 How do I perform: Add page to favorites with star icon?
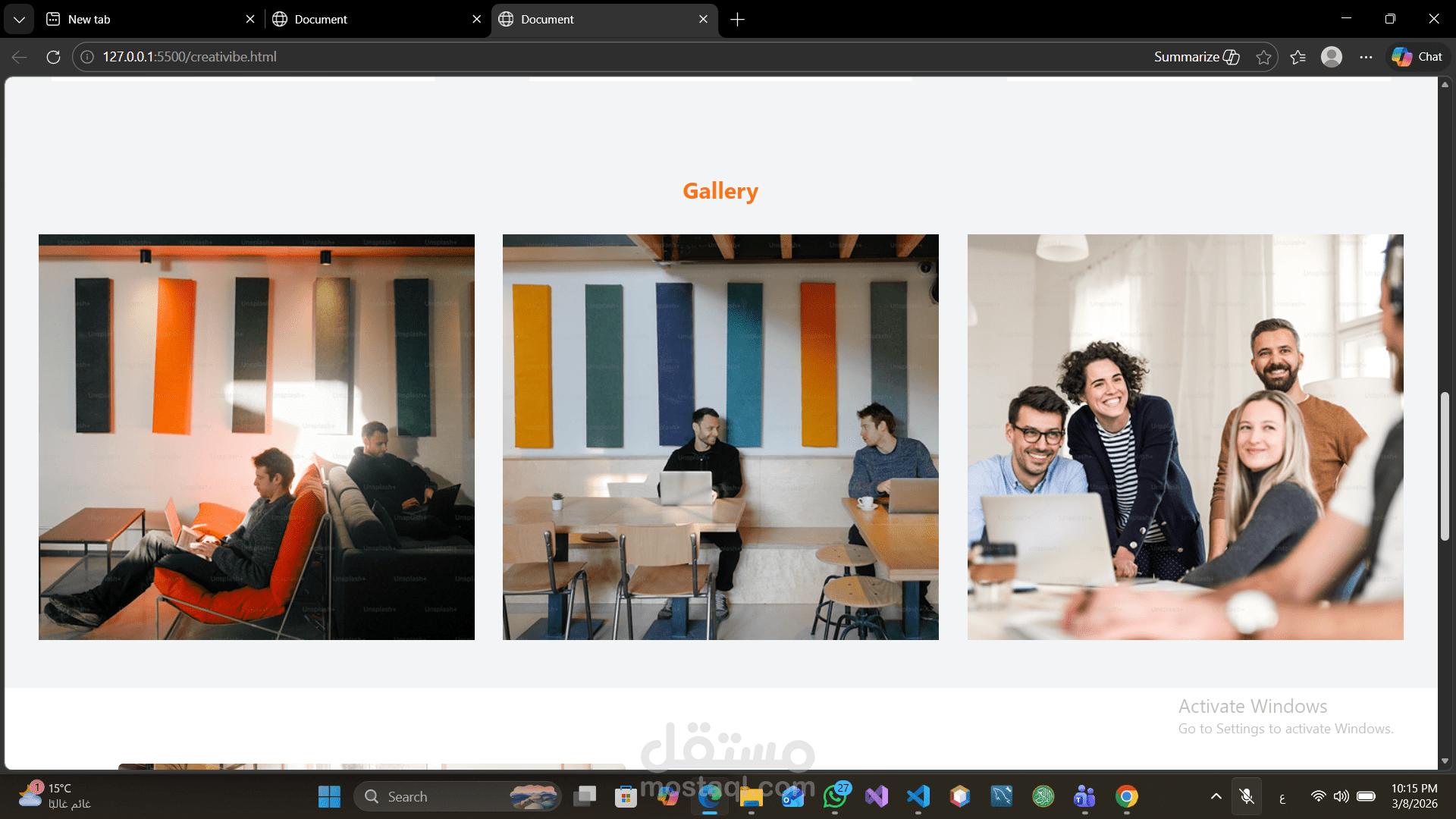pyautogui.click(x=1263, y=57)
